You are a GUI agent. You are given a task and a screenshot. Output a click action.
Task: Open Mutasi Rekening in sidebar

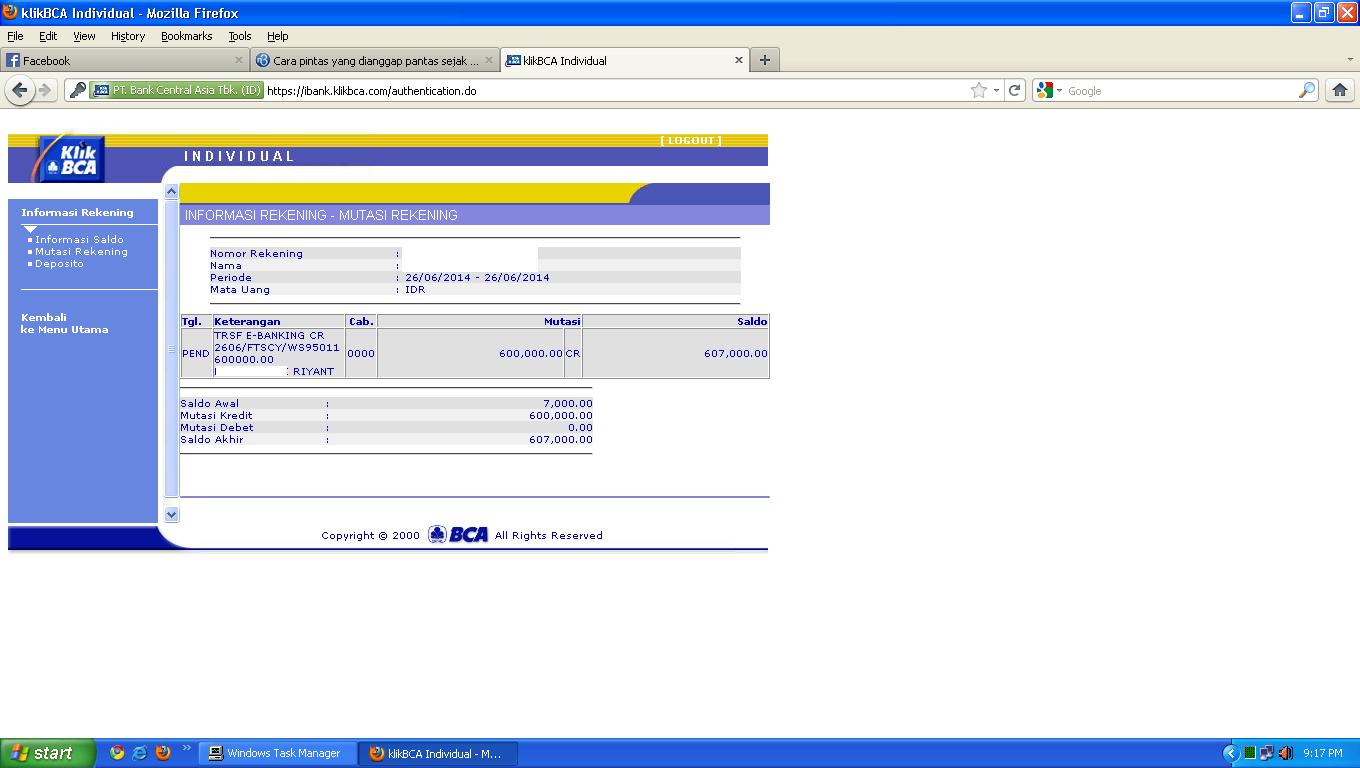coord(81,252)
